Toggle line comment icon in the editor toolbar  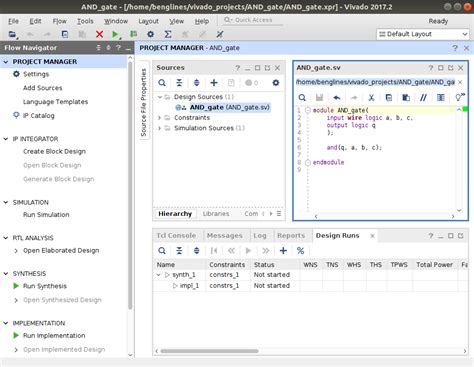click(x=423, y=97)
